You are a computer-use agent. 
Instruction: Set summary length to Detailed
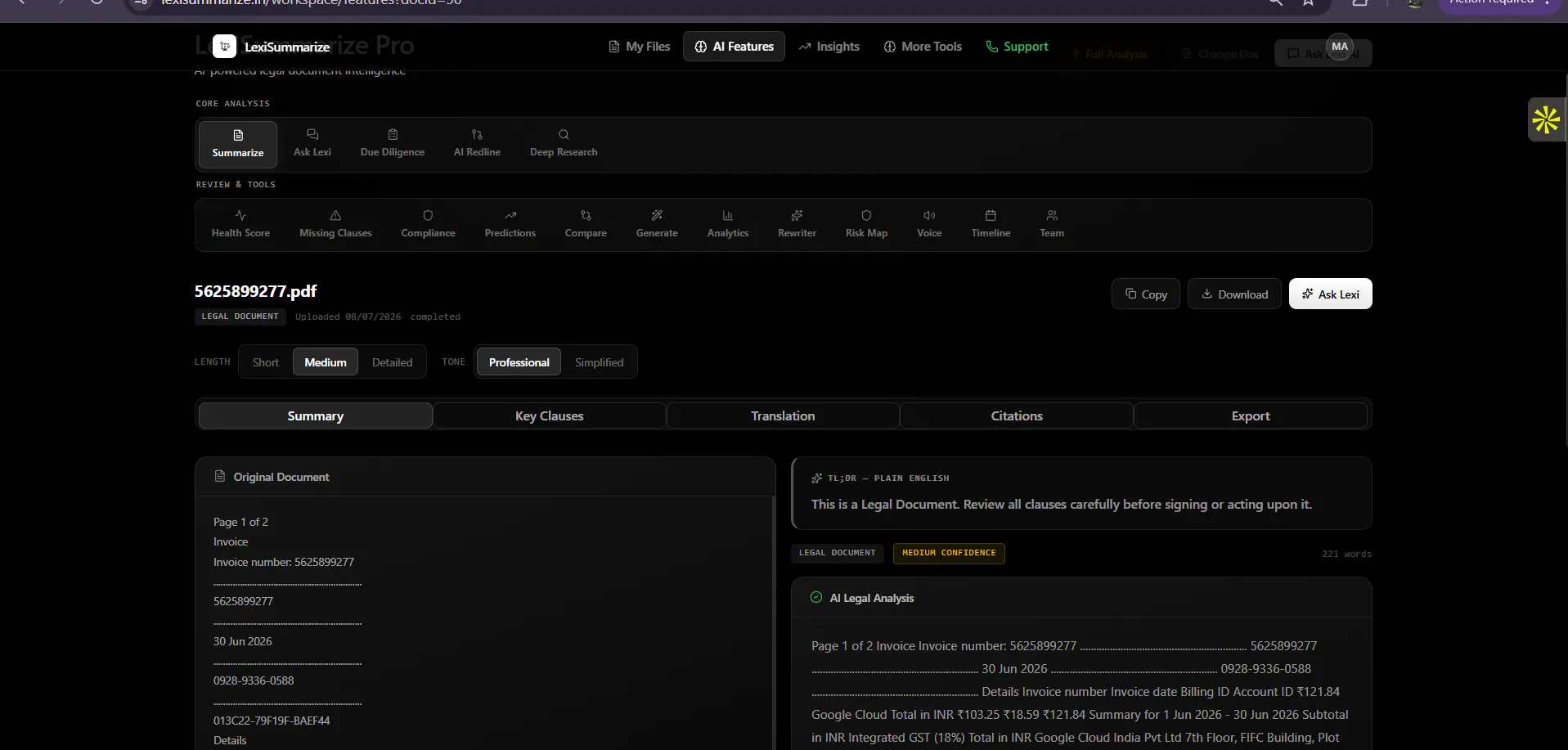[x=393, y=362]
